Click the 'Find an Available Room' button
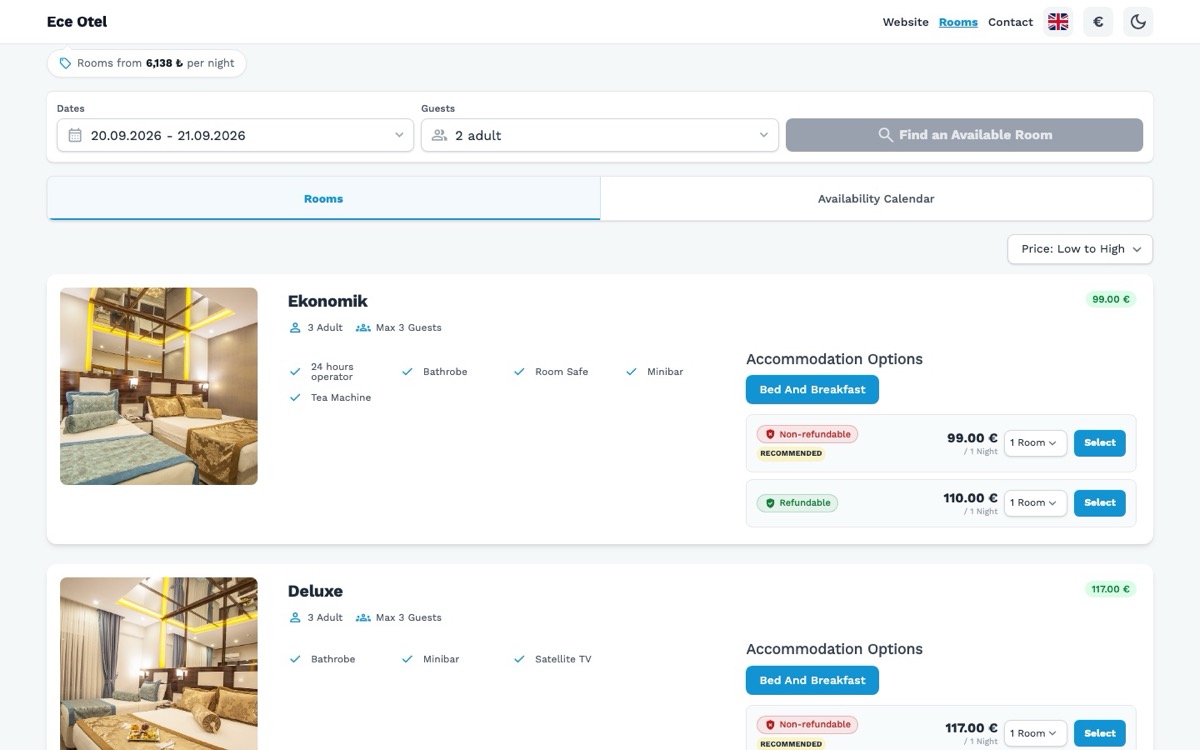 [x=964, y=135]
